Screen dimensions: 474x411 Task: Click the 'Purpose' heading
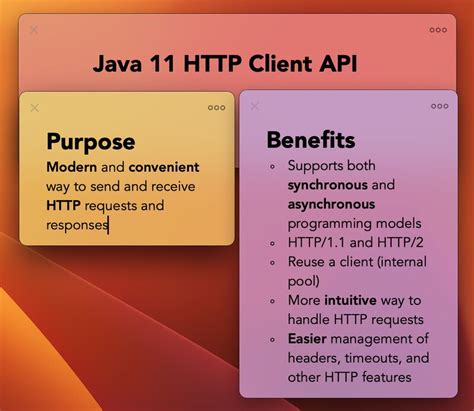(x=91, y=142)
